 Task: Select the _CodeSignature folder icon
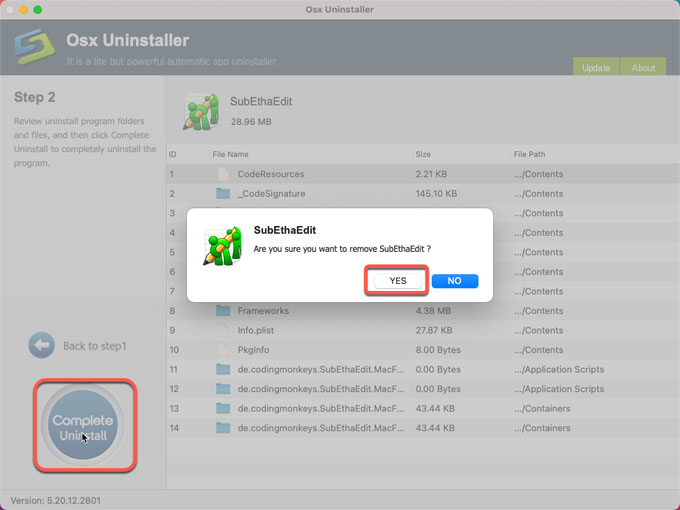click(223, 193)
